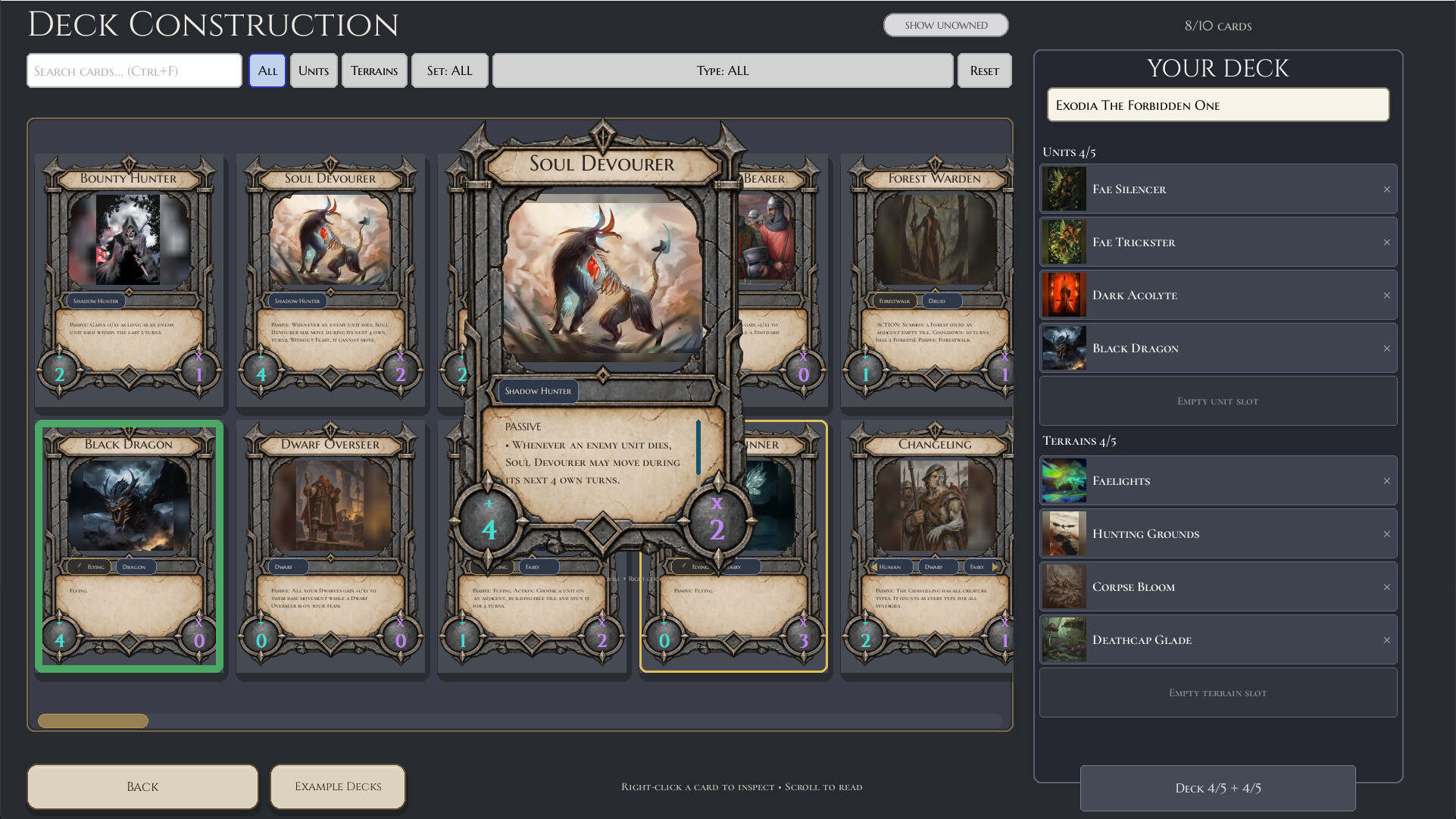Click the Druid tag on the Forest Warden card

pos(942,301)
